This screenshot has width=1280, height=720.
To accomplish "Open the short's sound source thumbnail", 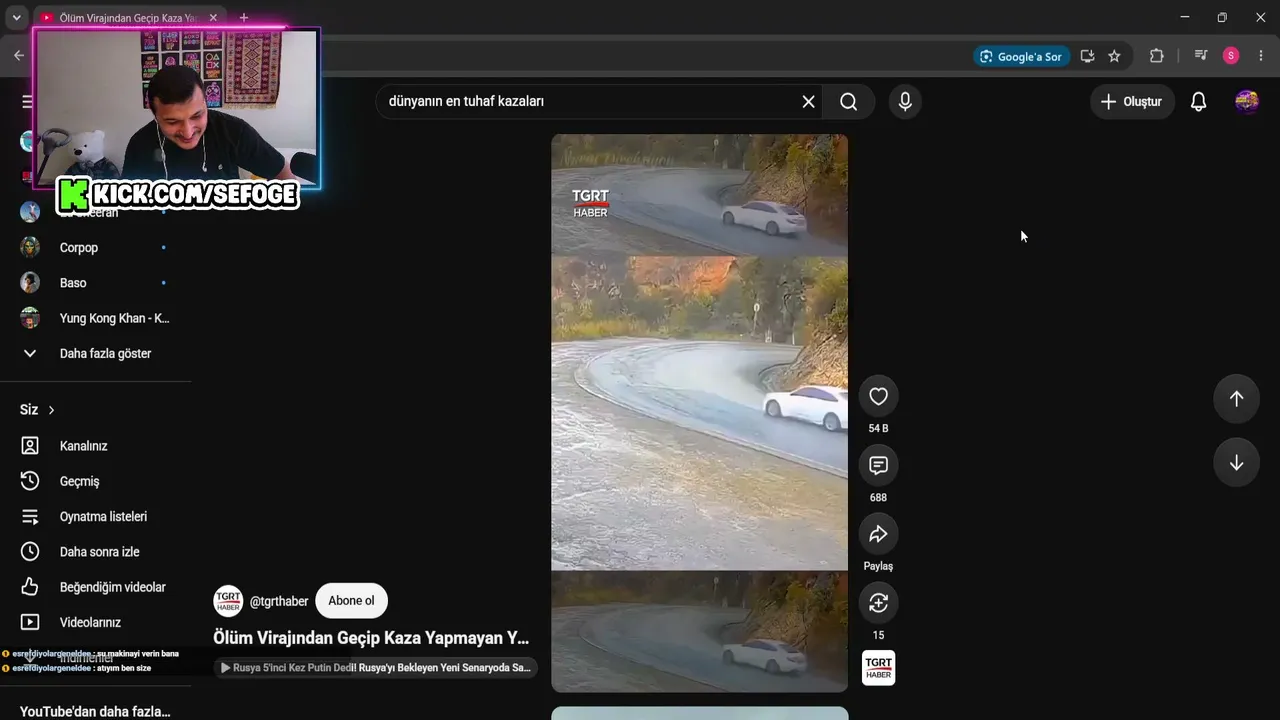I will coord(878,668).
